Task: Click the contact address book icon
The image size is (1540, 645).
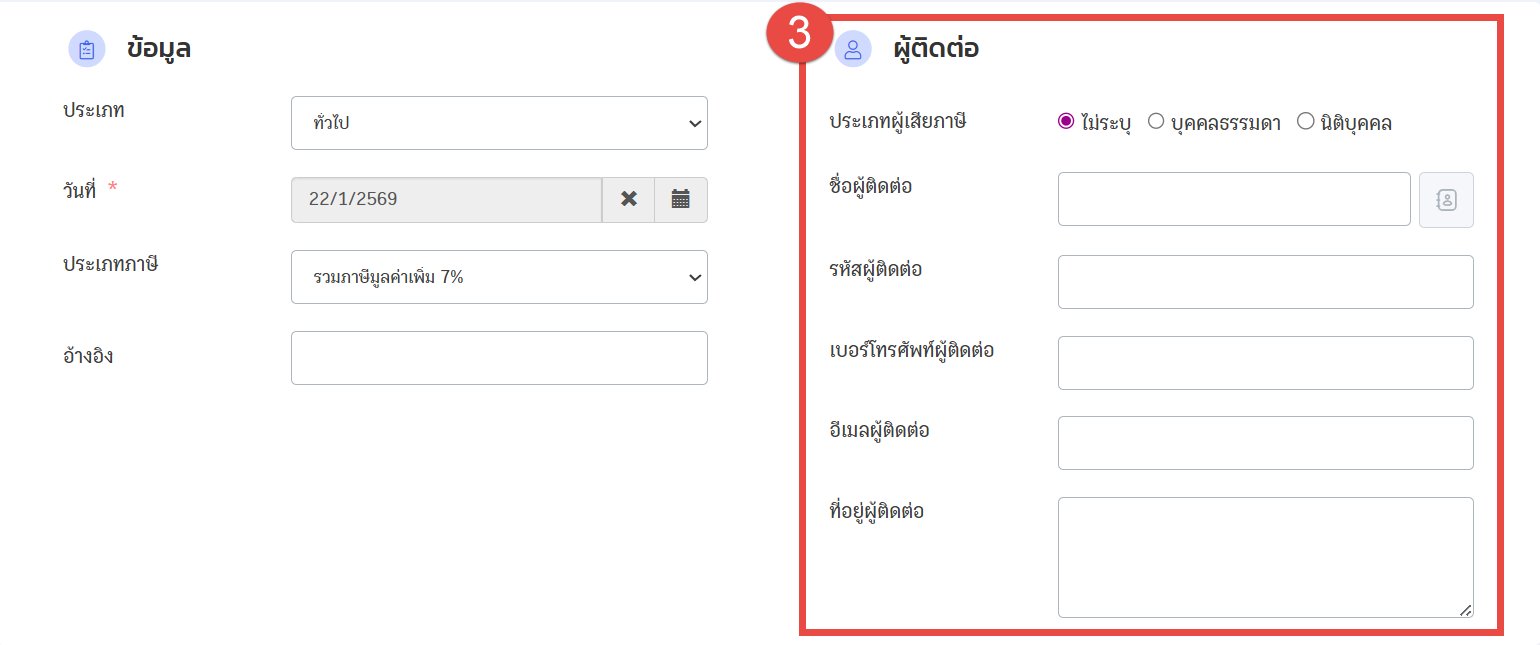Action: pyautogui.click(x=1446, y=200)
